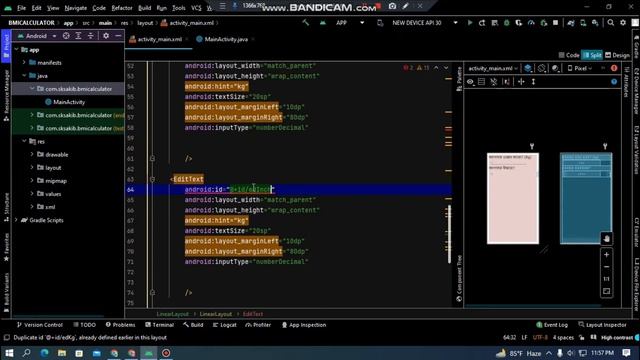Click the pan hand tool in preview

607,239
